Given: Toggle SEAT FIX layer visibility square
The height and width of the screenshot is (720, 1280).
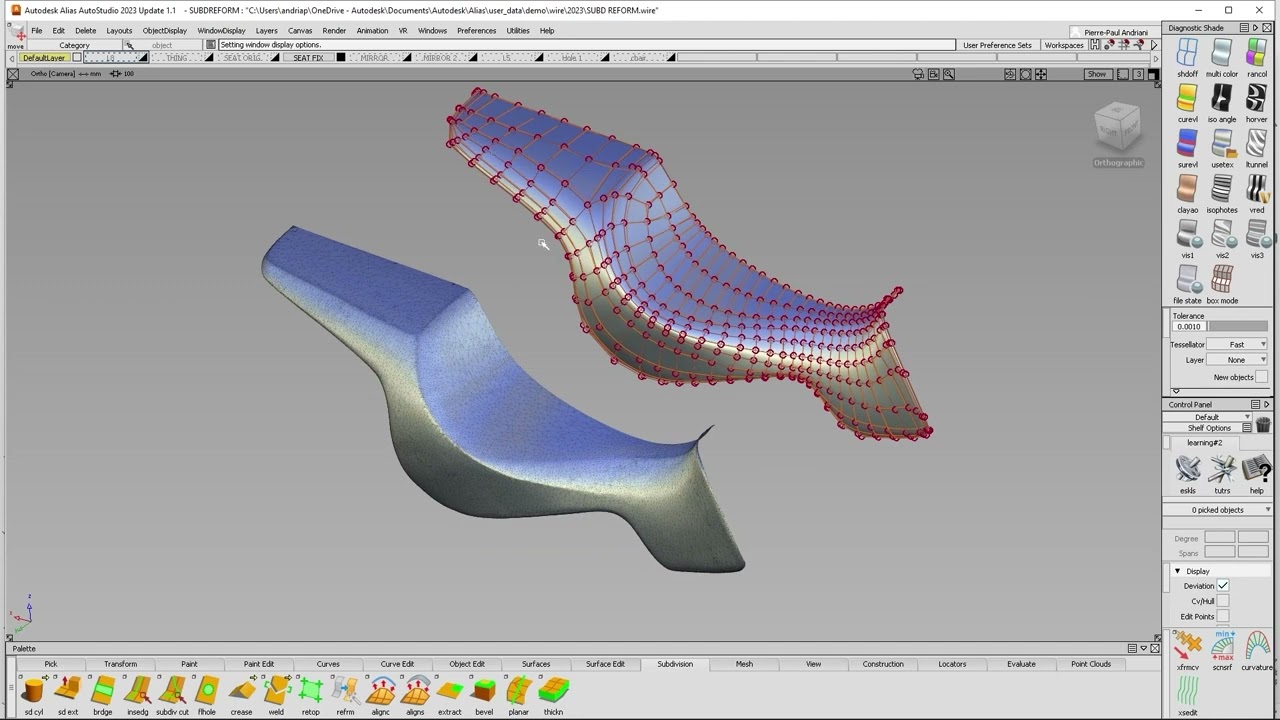Looking at the screenshot, I should click(x=340, y=58).
